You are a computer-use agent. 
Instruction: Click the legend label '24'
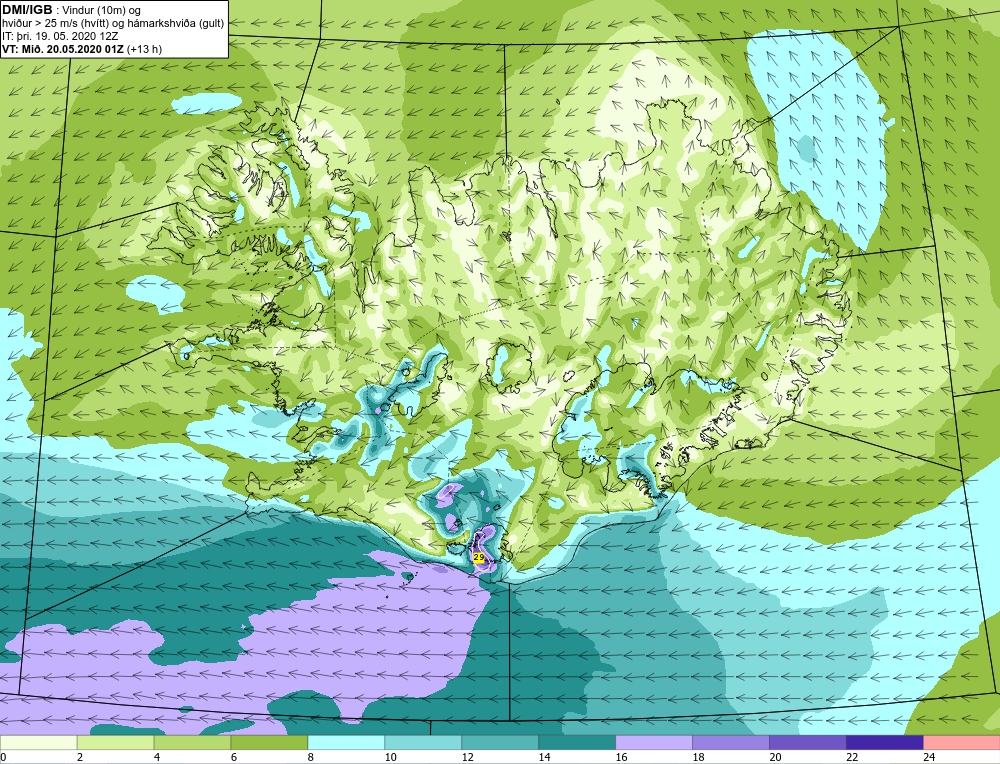pyautogui.click(x=929, y=757)
